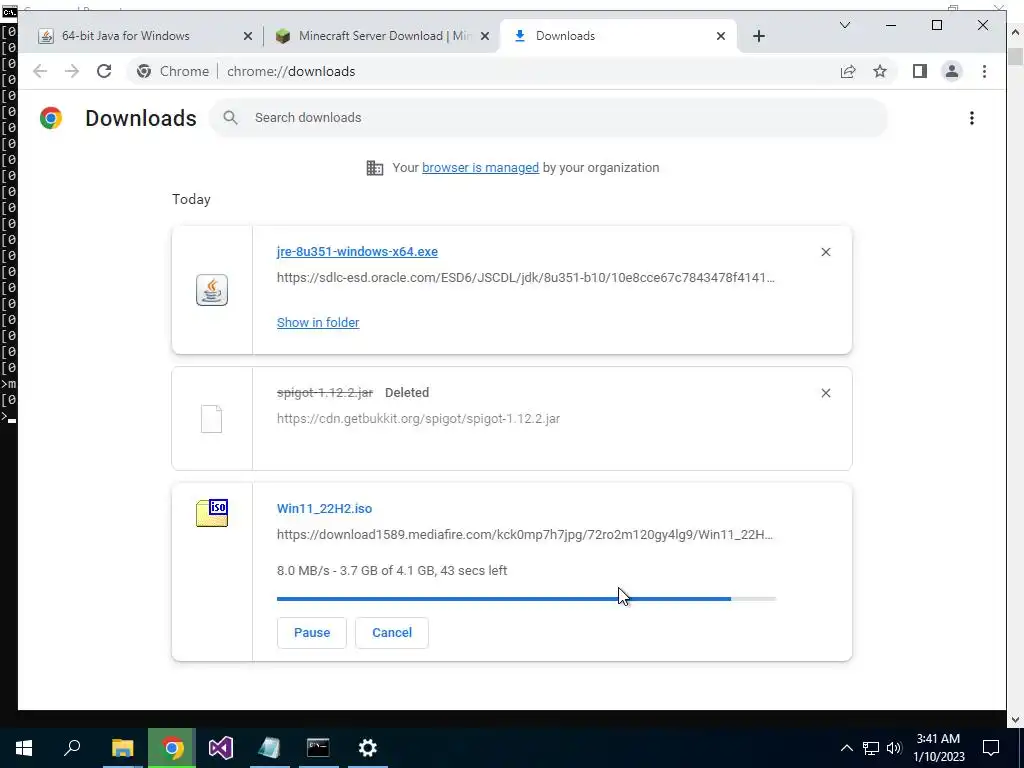Click the Win11_22H2.iso file name
The width and height of the screenshot is (1024, 768).
coord(325,509)
